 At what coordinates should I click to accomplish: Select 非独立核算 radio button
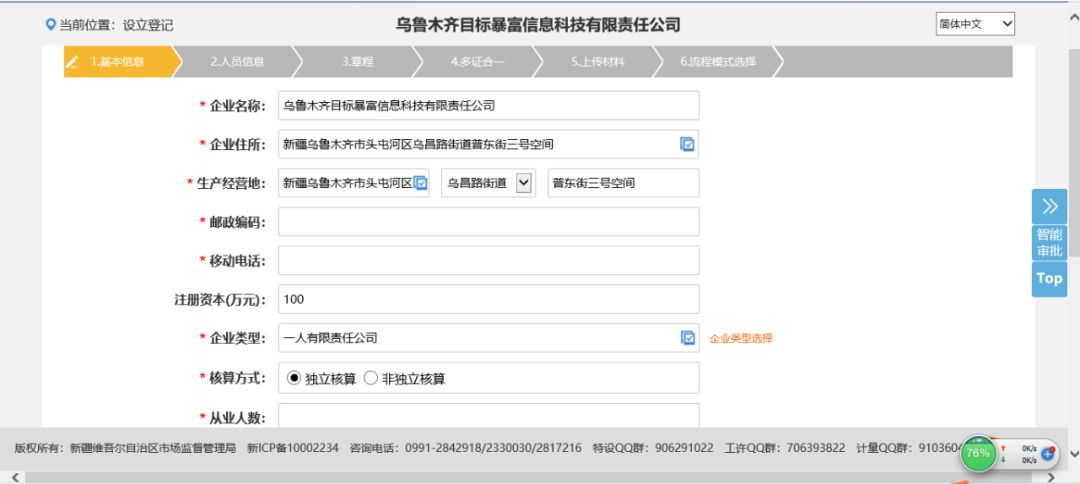tap(370, 378)
